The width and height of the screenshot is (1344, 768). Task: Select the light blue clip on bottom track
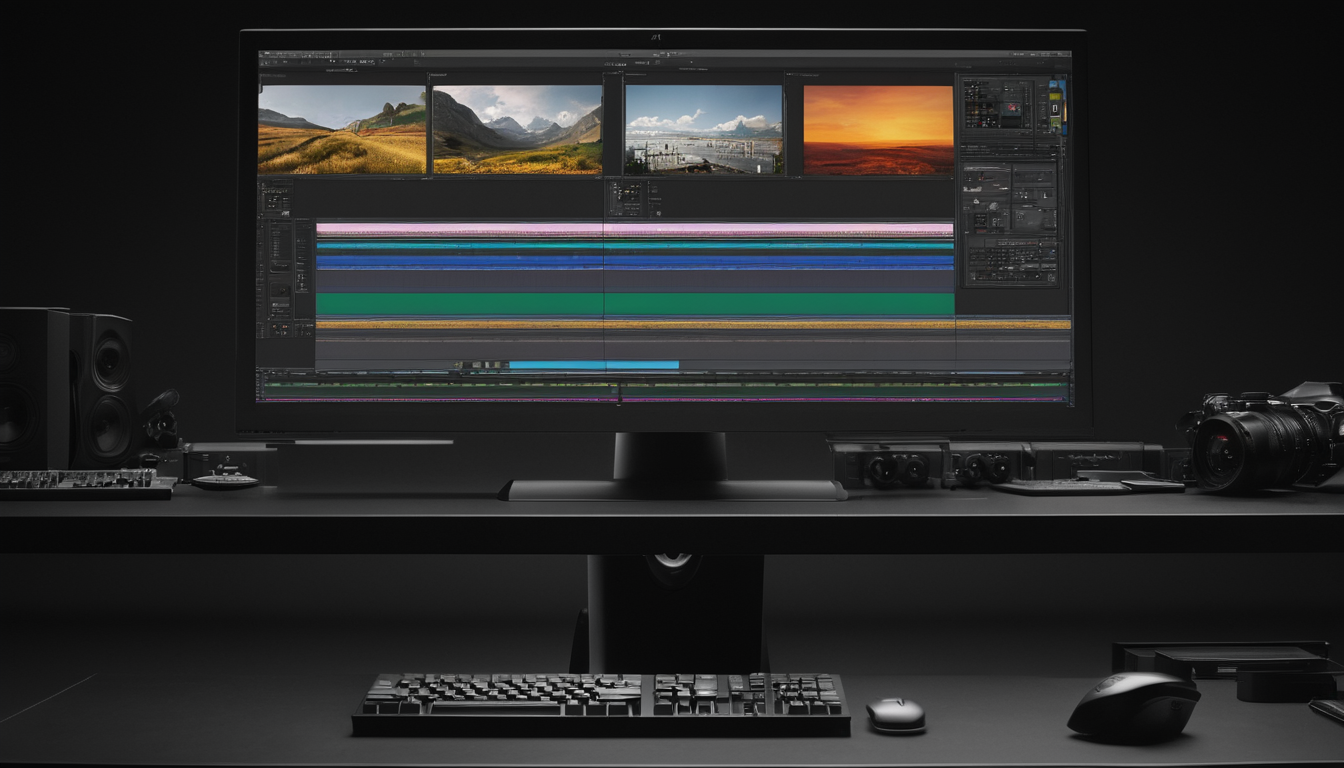point(594,365)
